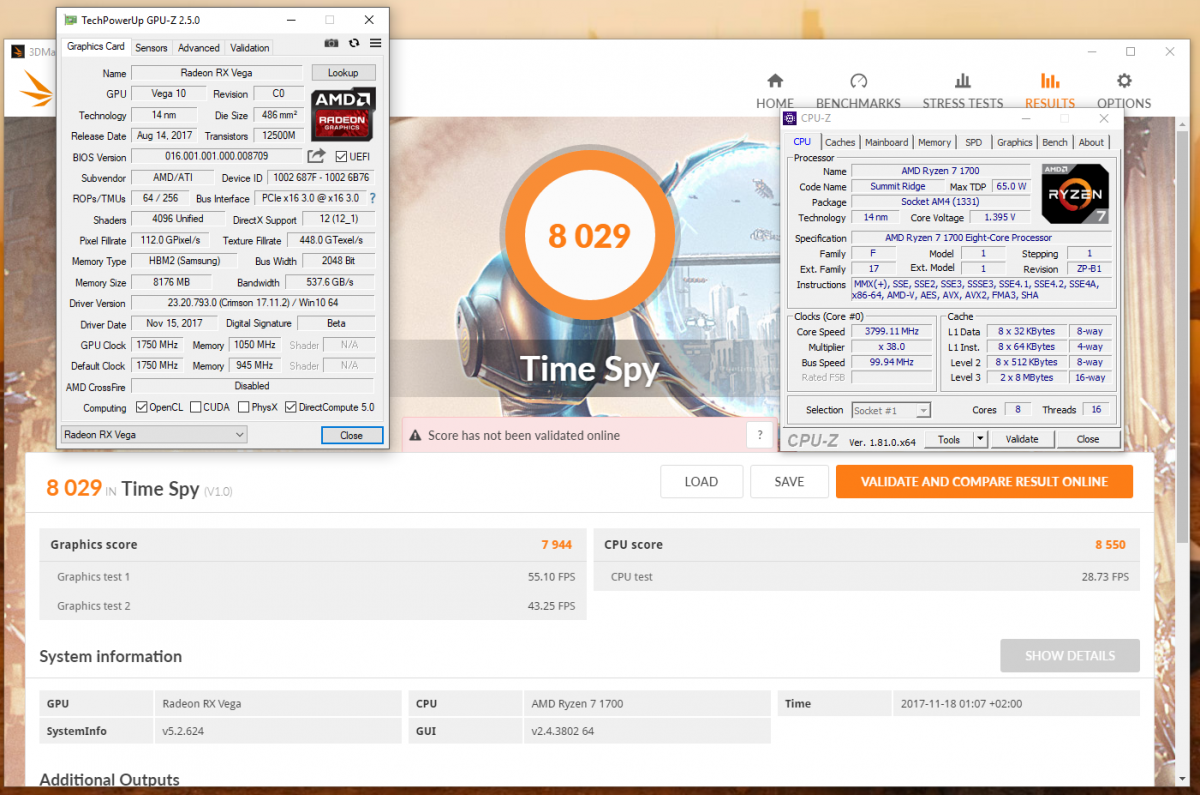The image size is (1200, 795).
Task: Click the AMD Radeon Graphics logo
Action: point(343,114)
